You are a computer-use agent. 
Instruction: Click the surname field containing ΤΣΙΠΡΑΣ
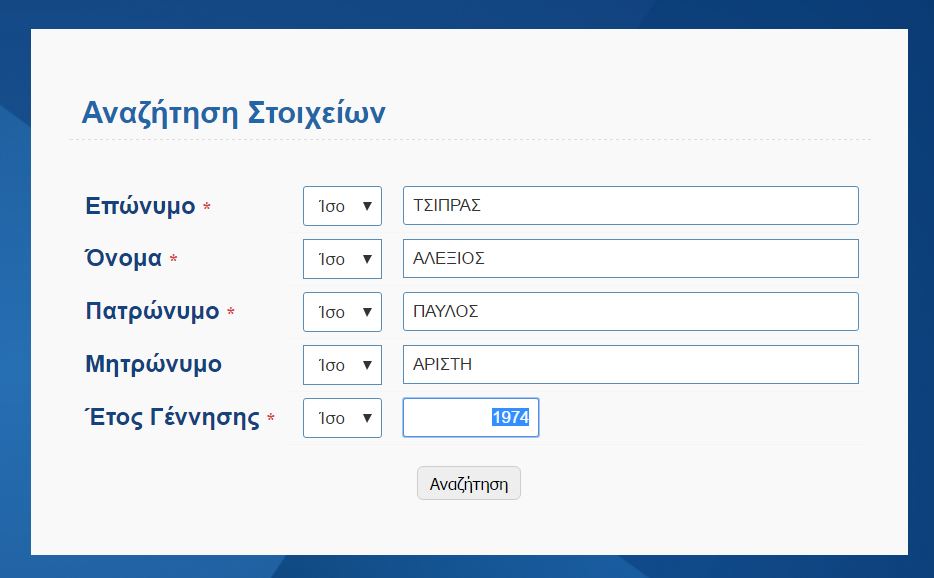[x=630, y=206]
